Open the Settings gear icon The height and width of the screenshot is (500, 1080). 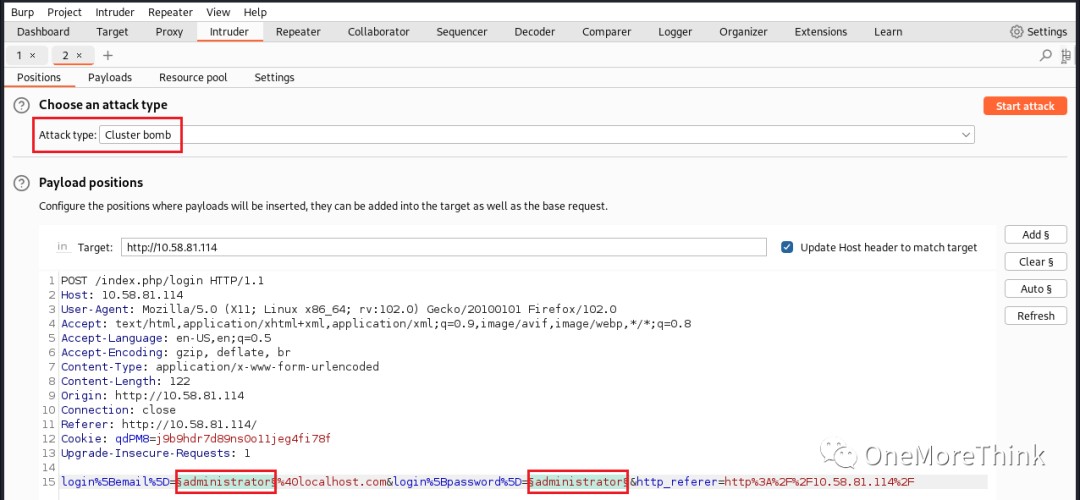click(1017, 32)
